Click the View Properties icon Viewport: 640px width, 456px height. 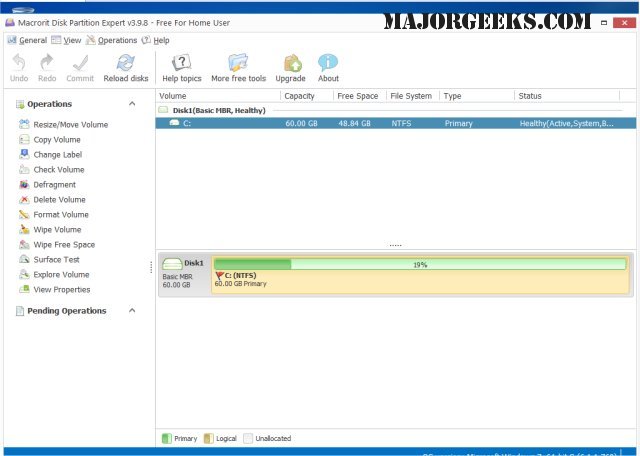(x=24, y=289)
